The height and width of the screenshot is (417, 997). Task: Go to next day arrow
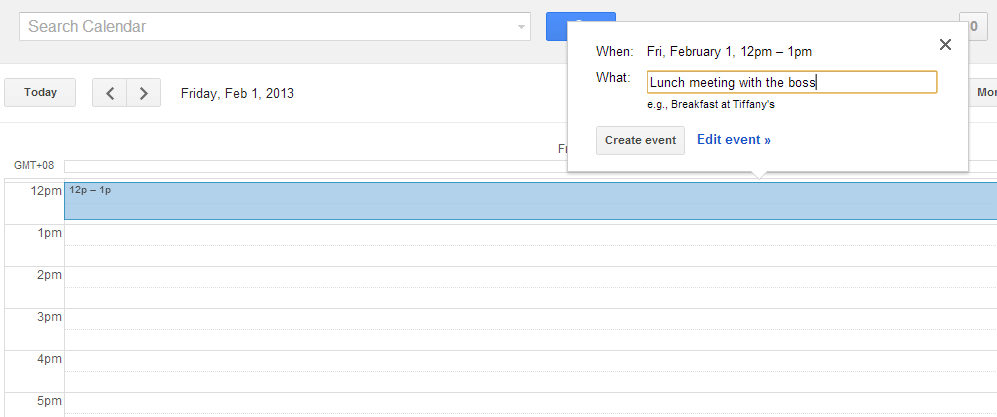144,93
